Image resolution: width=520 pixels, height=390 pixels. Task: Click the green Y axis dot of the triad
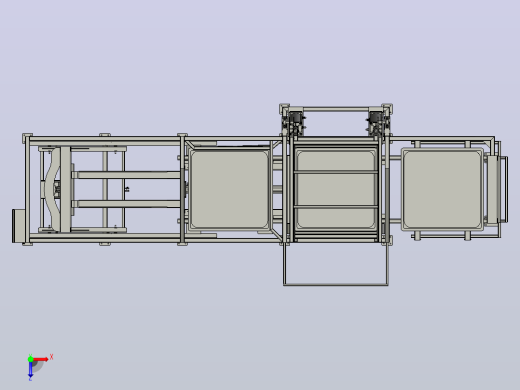click(x=30, y=359)
